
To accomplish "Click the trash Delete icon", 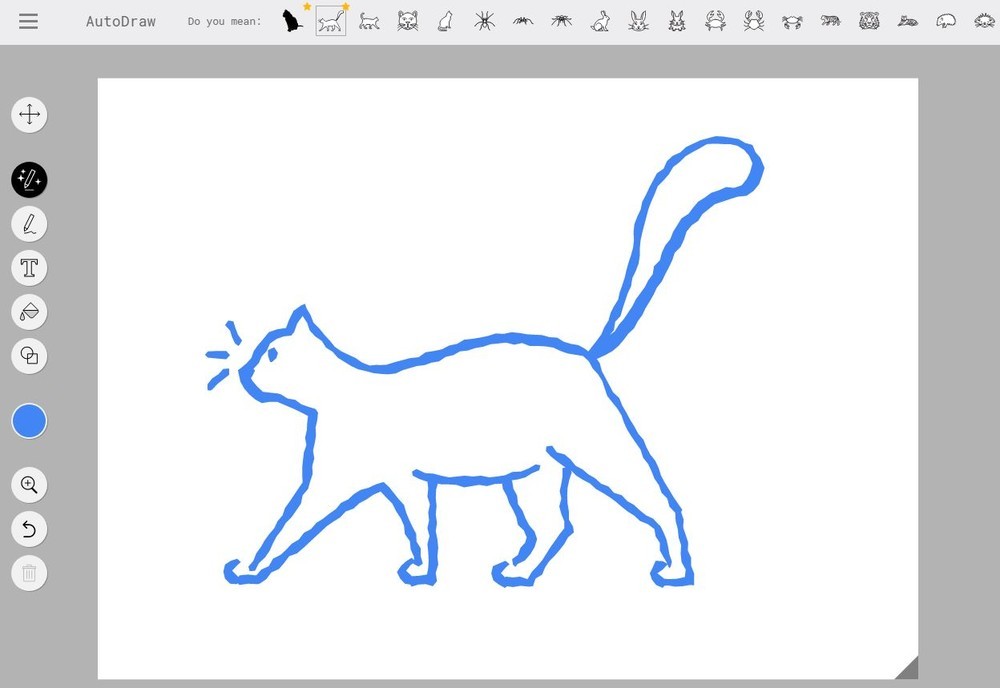I will pyautogui.click(x=29, y=573).
